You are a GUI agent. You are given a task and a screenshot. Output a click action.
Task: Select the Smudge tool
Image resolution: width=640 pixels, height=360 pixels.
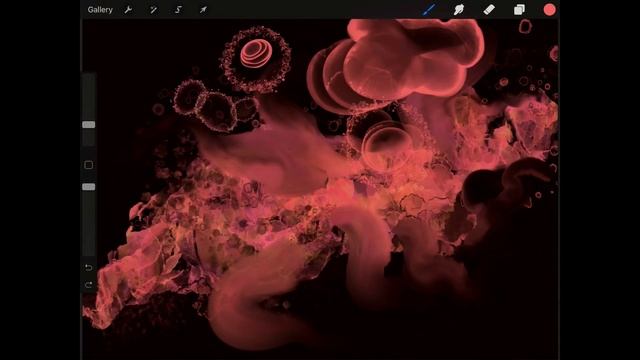(459, 9)
